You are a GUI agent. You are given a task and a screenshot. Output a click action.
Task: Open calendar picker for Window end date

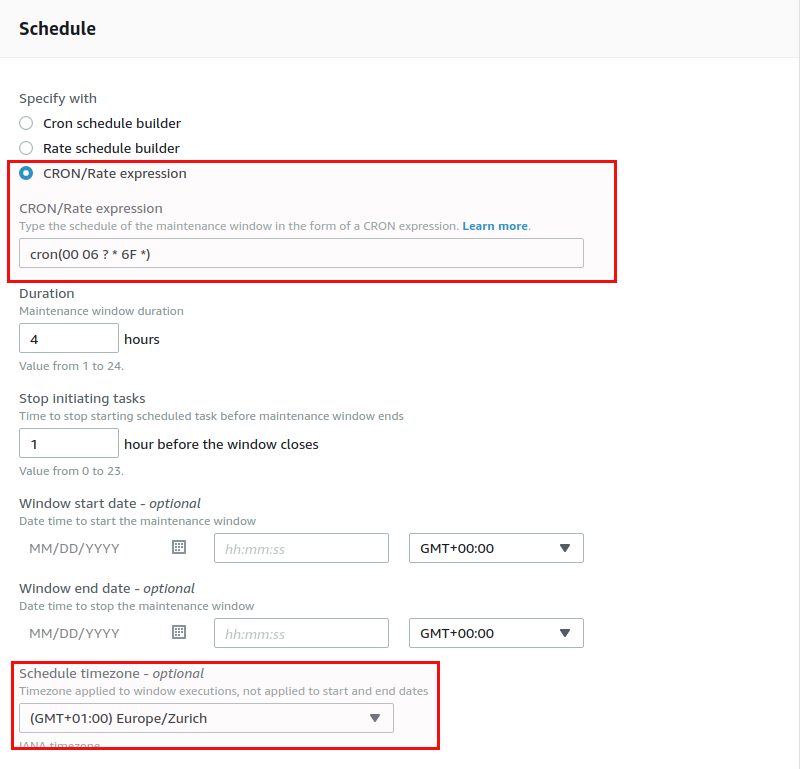[179, 632]
